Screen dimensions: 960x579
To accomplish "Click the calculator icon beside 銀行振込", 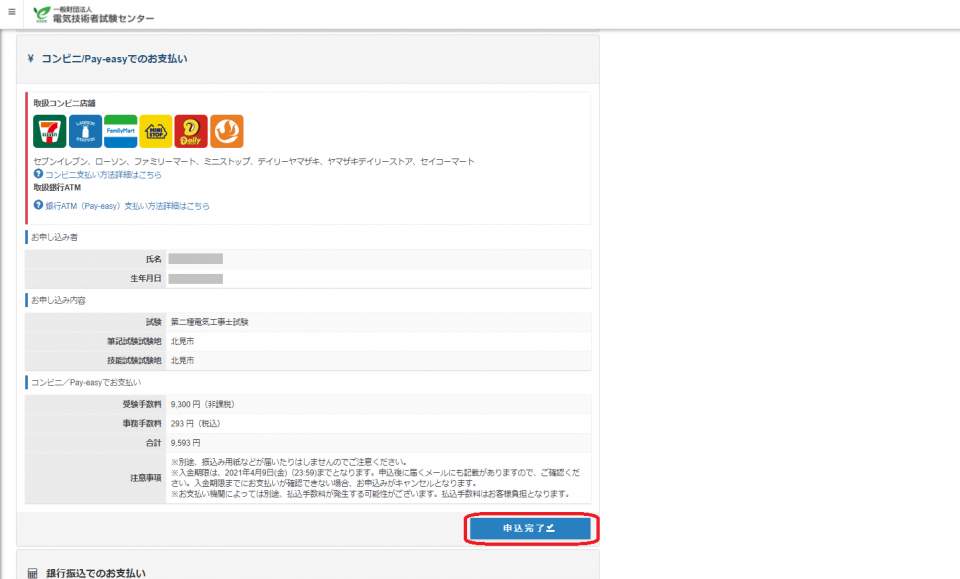I will (x=32, y=573).
